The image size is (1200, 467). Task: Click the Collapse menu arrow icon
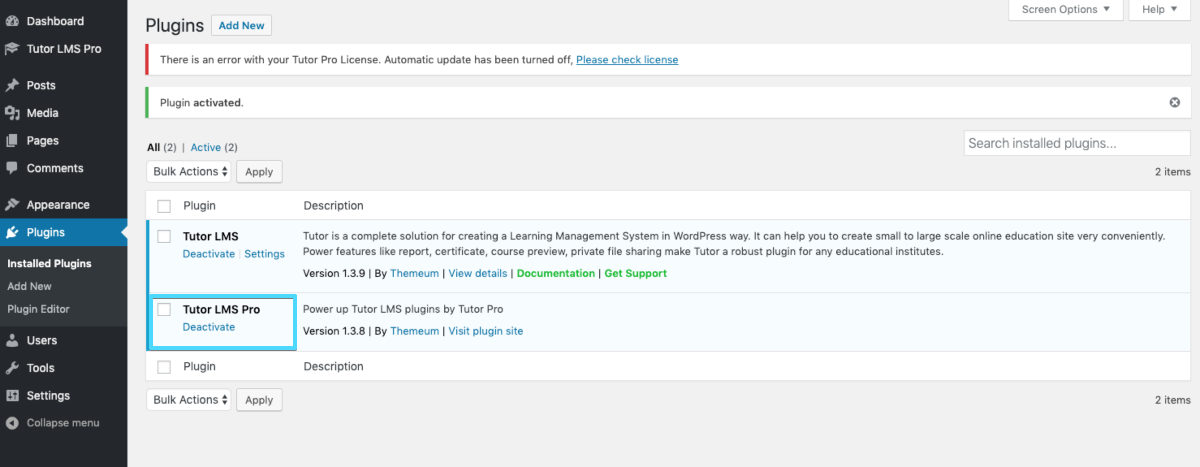tap(12, 423)
